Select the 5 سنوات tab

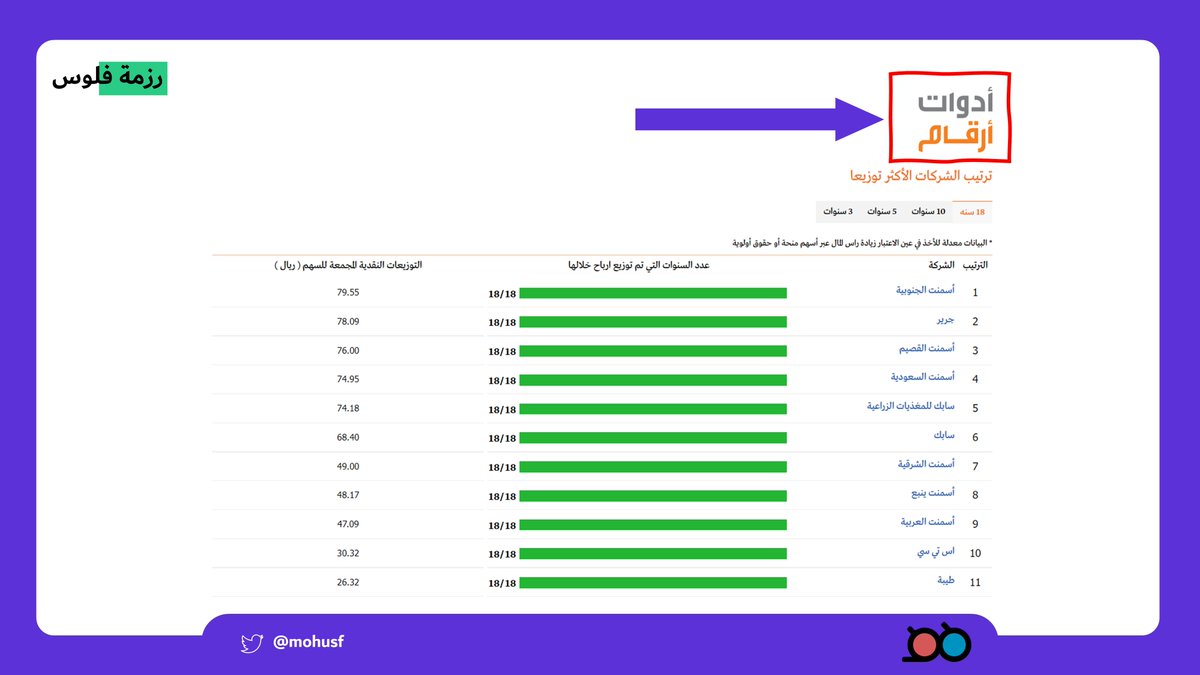[x=881, y=212]
